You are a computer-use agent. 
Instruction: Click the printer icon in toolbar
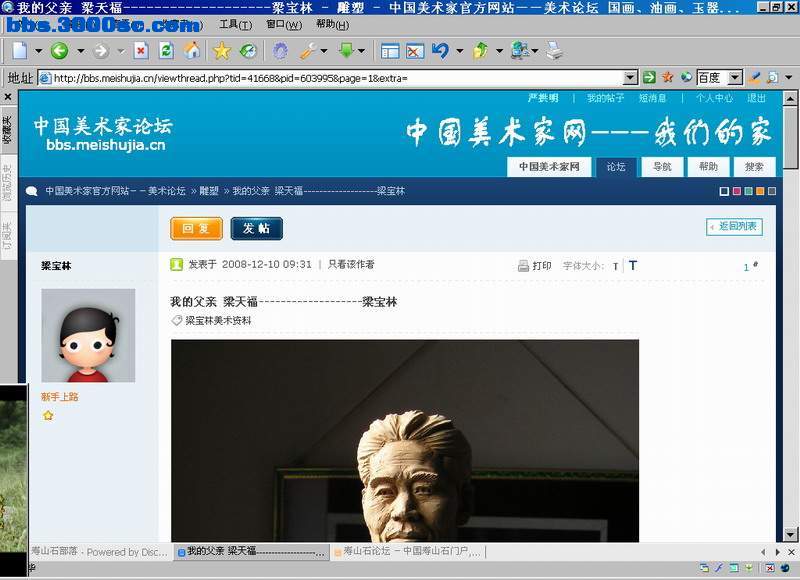tap(555, 51)
